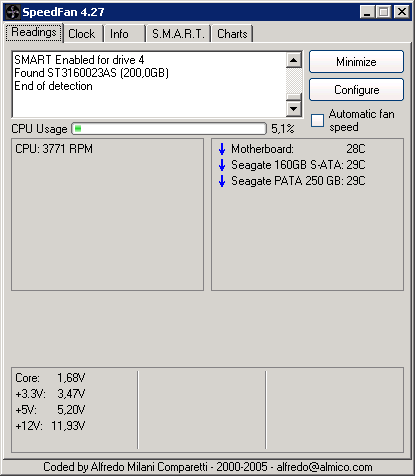This screenshot has height=476, width=415.
Task: Click the +12V 11,93V voltage reading
Action: click(x=50, y=426)
